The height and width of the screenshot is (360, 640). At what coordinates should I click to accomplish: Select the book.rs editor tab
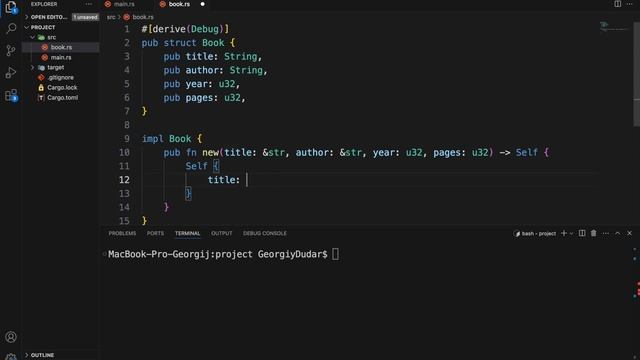pyautogui.click(x=179, y=4)
